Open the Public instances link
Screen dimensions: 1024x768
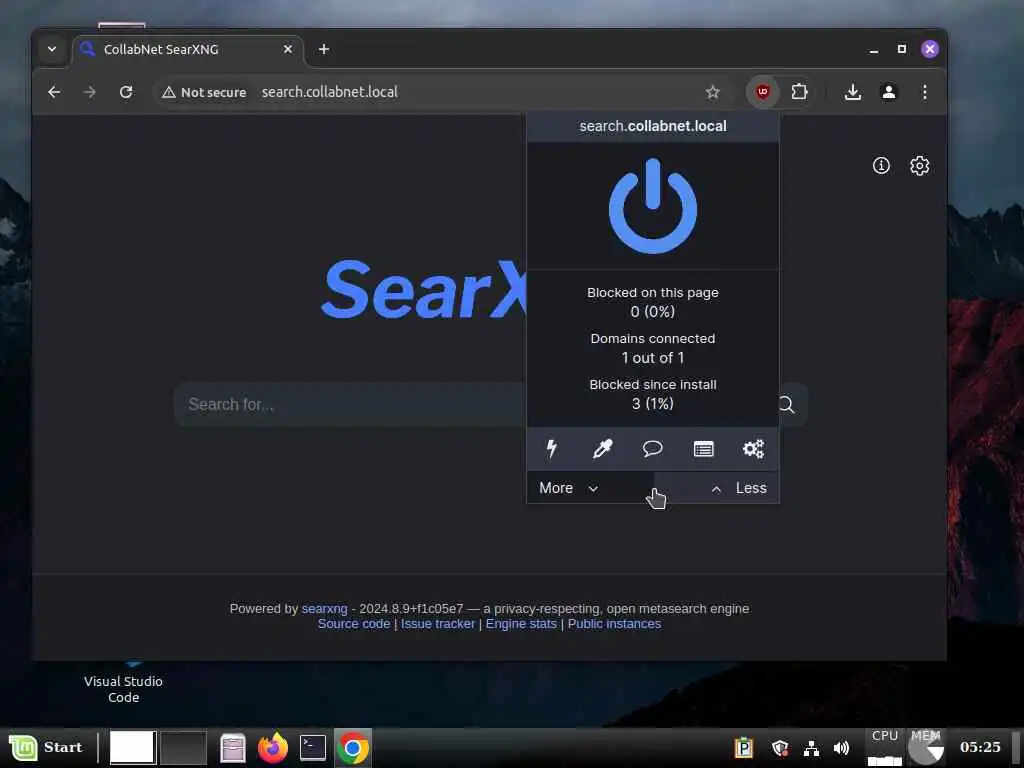pos(615,624)
